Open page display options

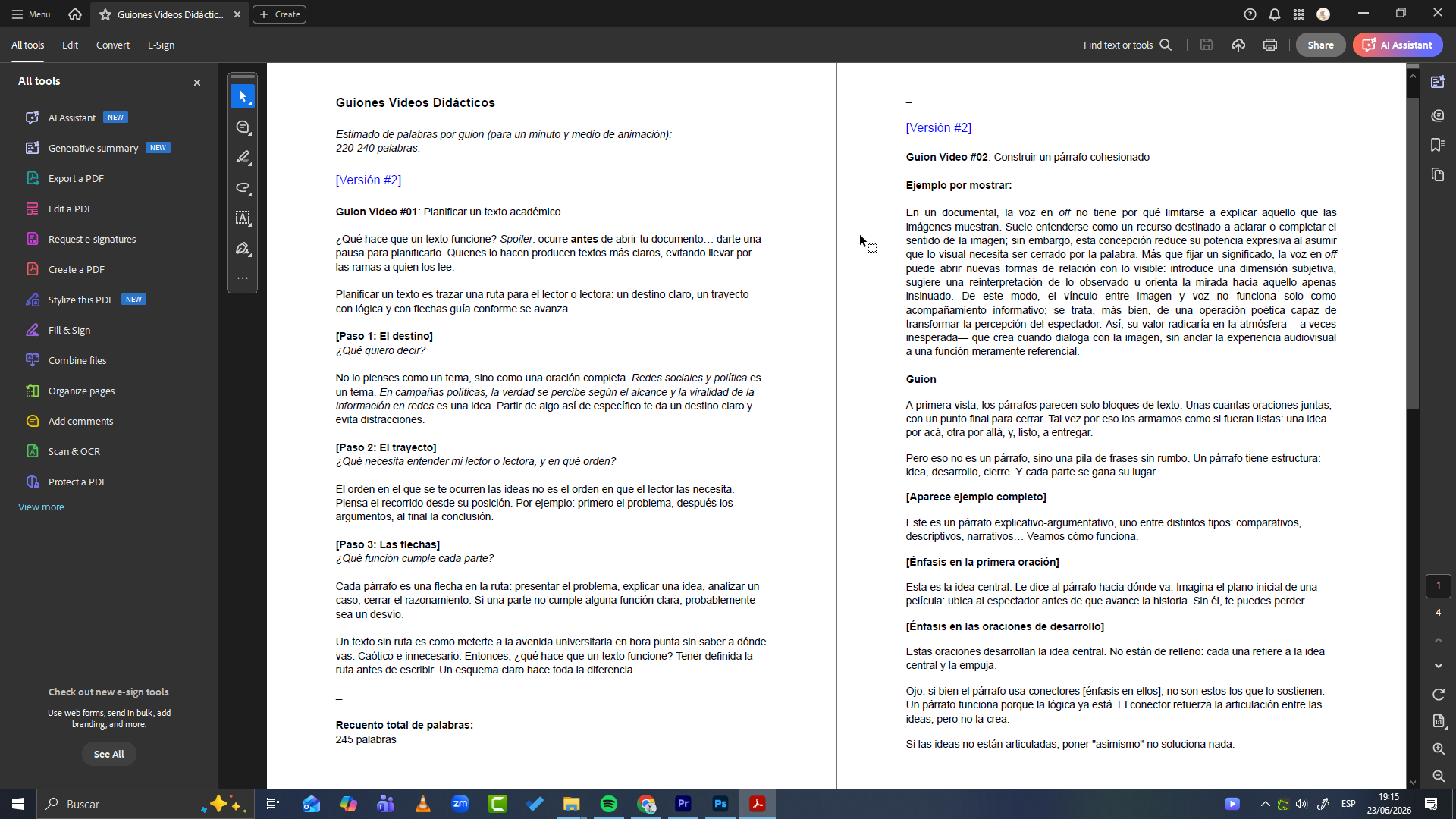tap(1439, 721)
